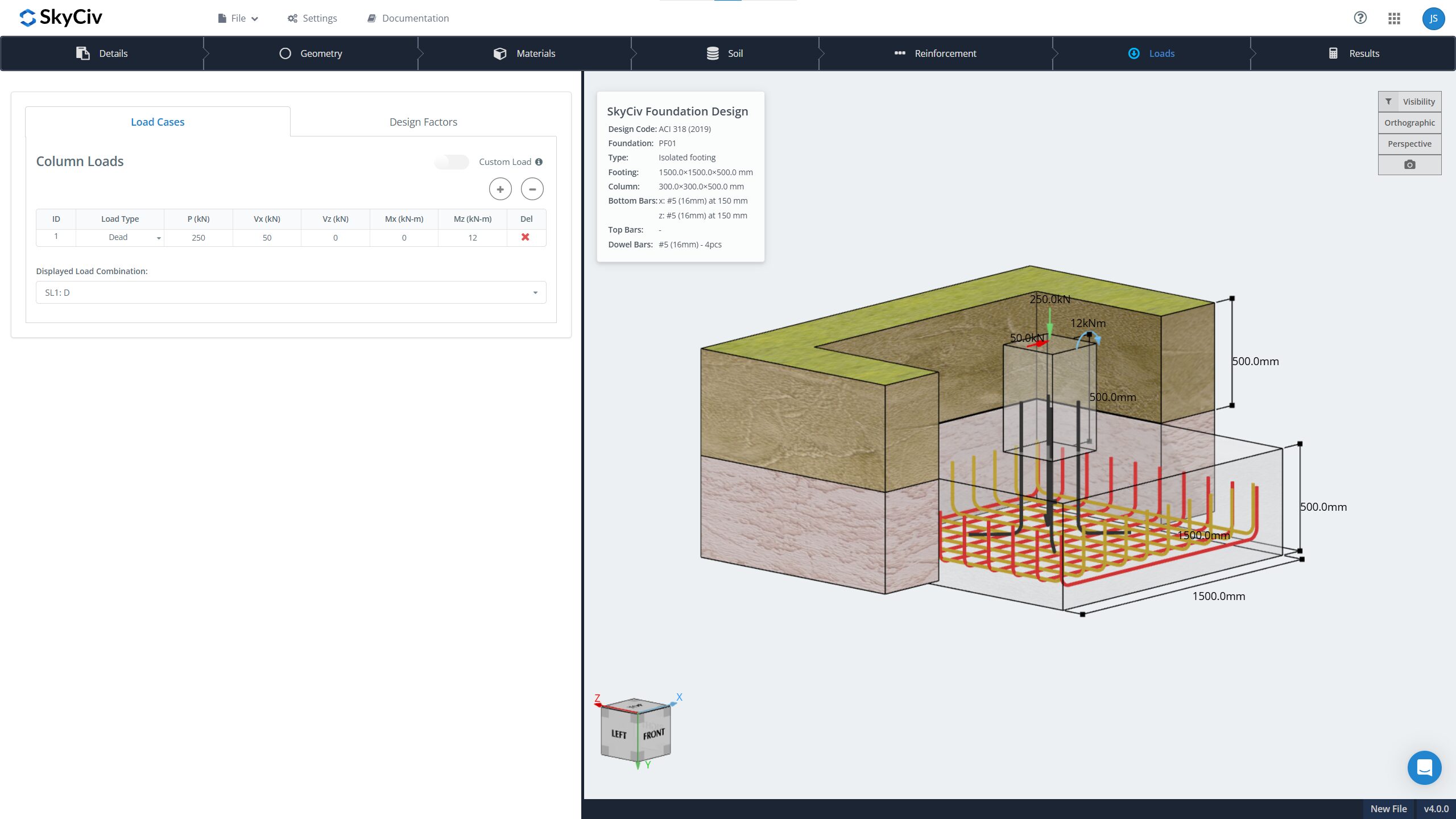1456x819 pixels.
Task: Edit the Mx (kN-m) value 0
Action: point(404,238)
